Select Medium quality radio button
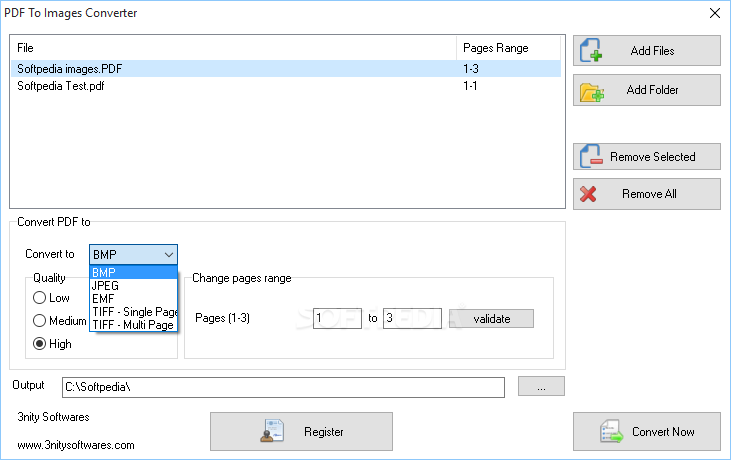Image resolution: width=731 pixels, height=460 pixels. (x=40, y=321)
